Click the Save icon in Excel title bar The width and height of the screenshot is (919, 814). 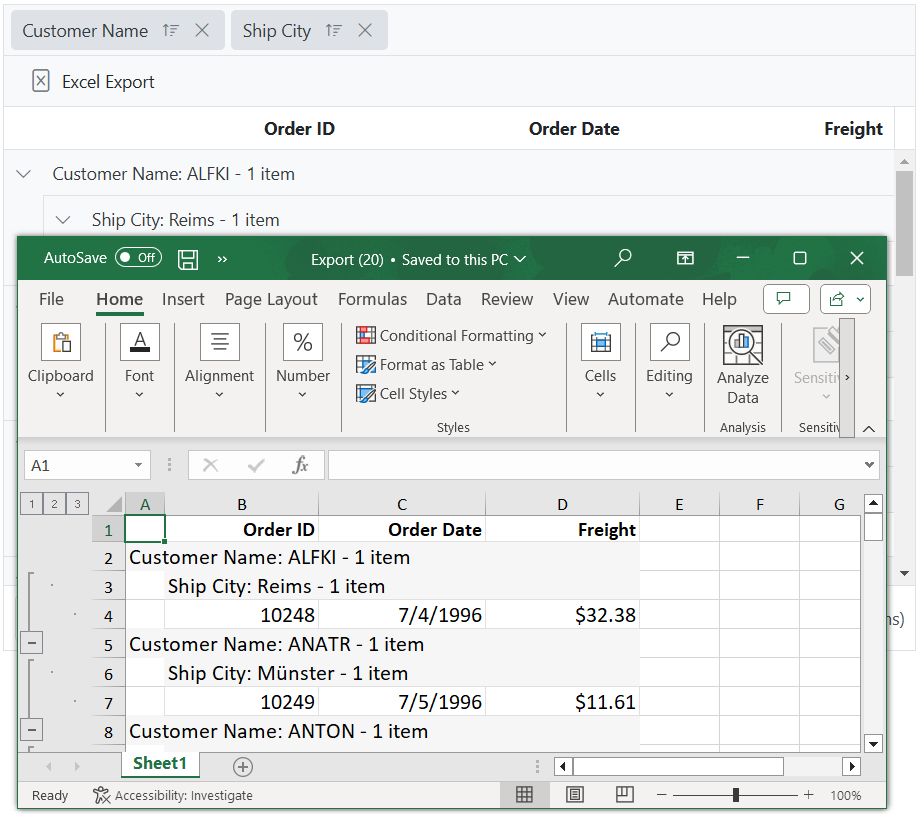188,259
